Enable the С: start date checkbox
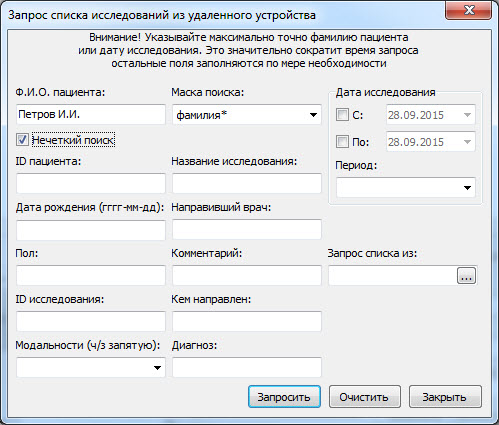Image resolution: width=499 pixels, height=425 pixels. 342,115
